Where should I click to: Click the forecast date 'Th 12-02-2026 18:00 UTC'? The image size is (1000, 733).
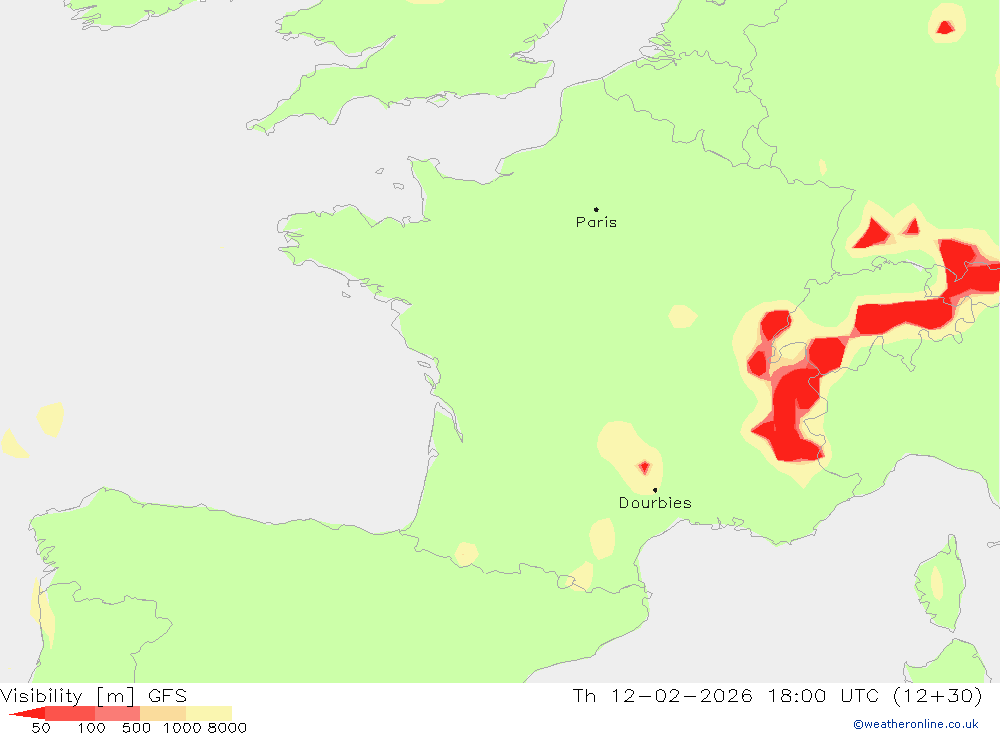726,695
